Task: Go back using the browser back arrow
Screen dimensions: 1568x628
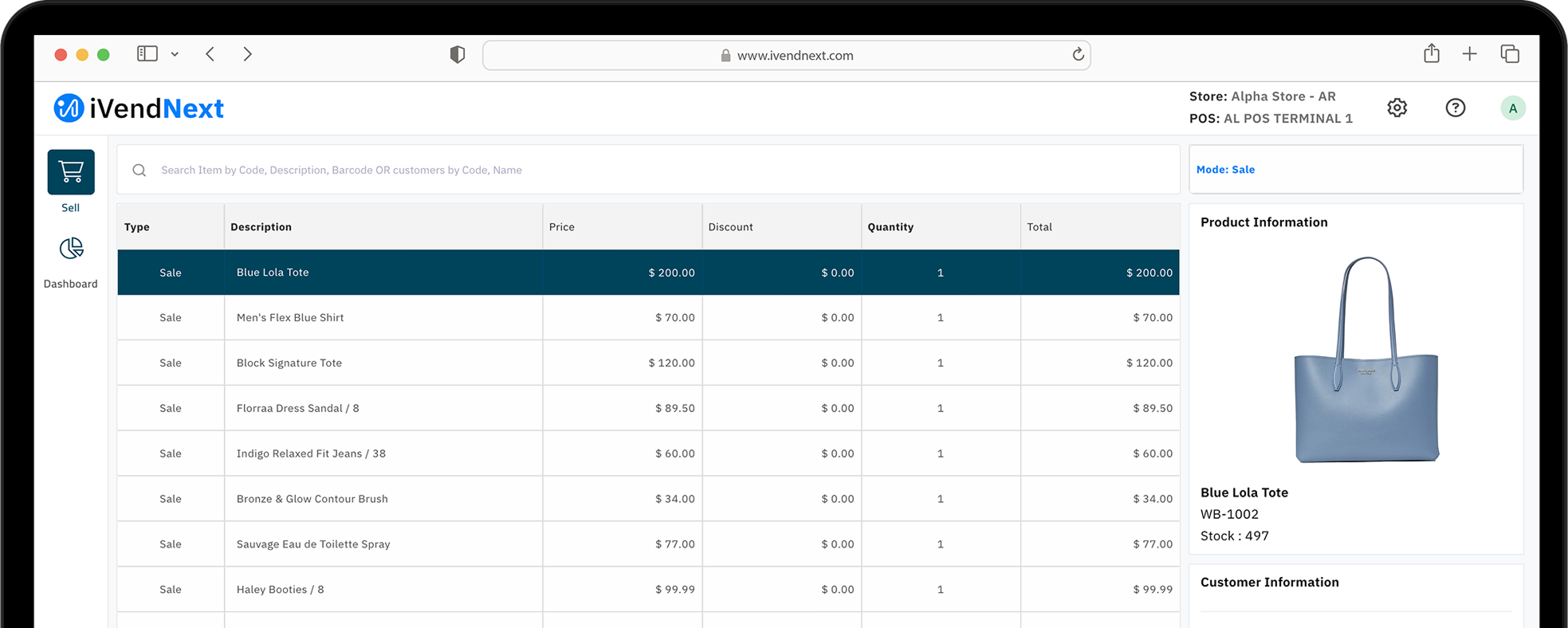Action: pyautogui.click(x=210, y=53)
